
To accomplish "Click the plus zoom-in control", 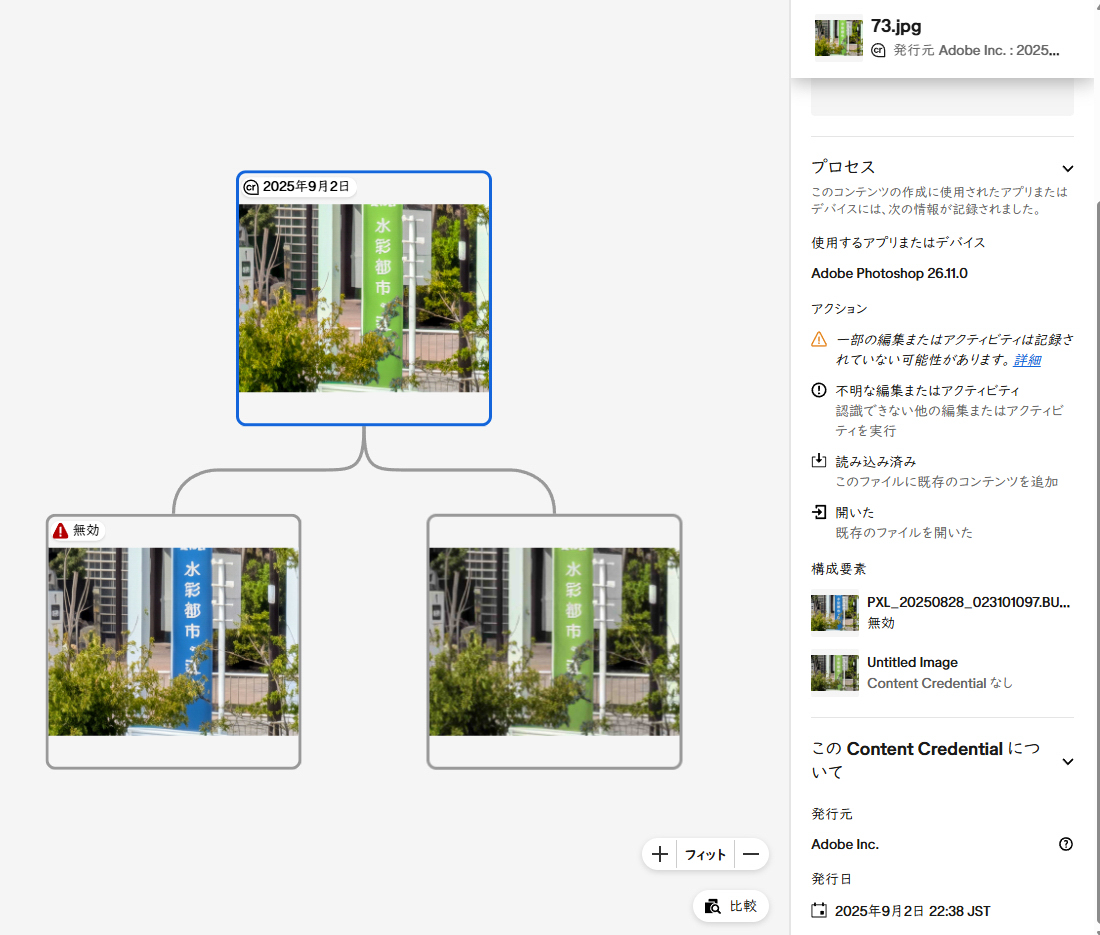I will 659,854.
